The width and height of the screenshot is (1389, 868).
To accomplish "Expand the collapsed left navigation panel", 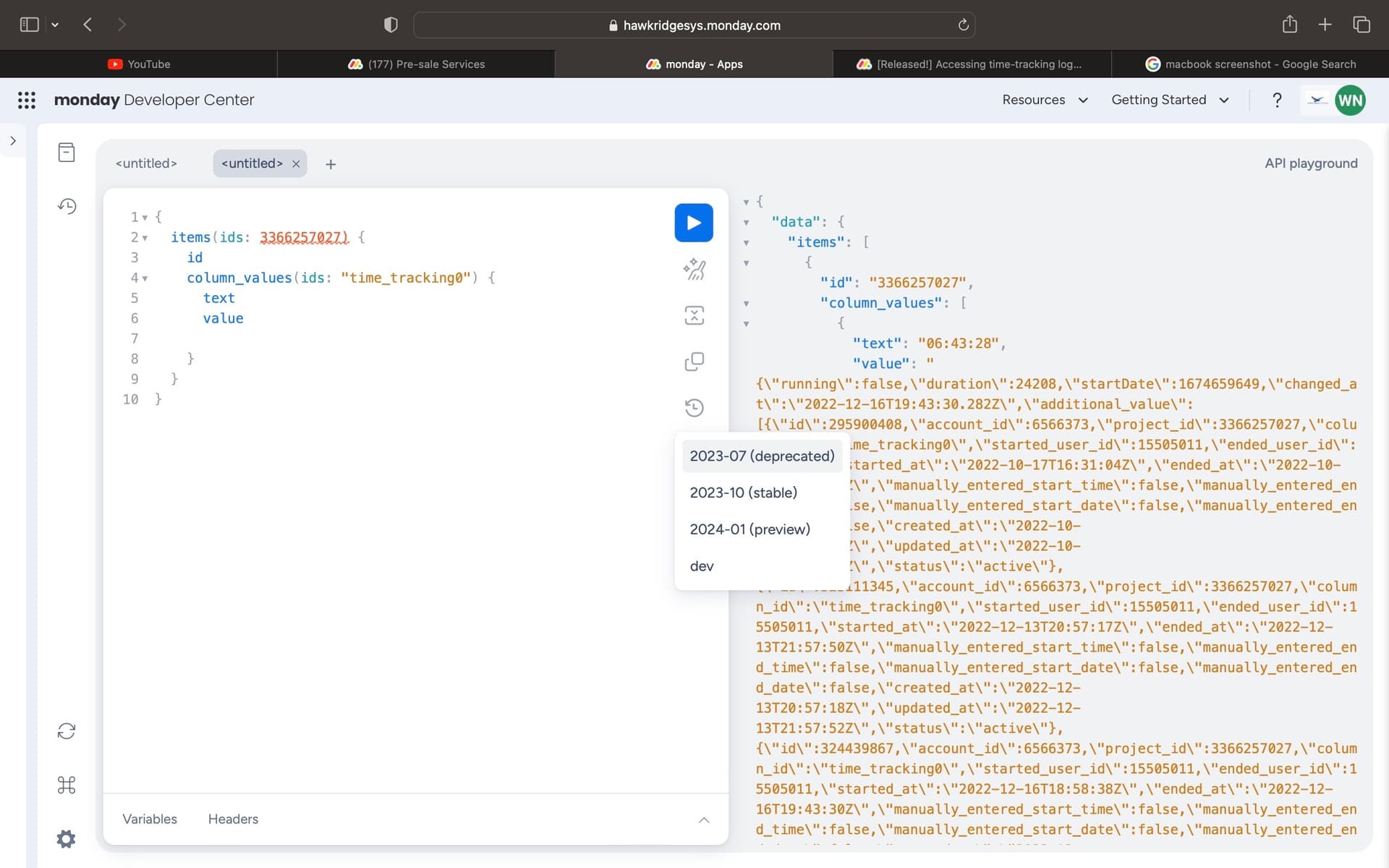I will (x=13, y=141).
